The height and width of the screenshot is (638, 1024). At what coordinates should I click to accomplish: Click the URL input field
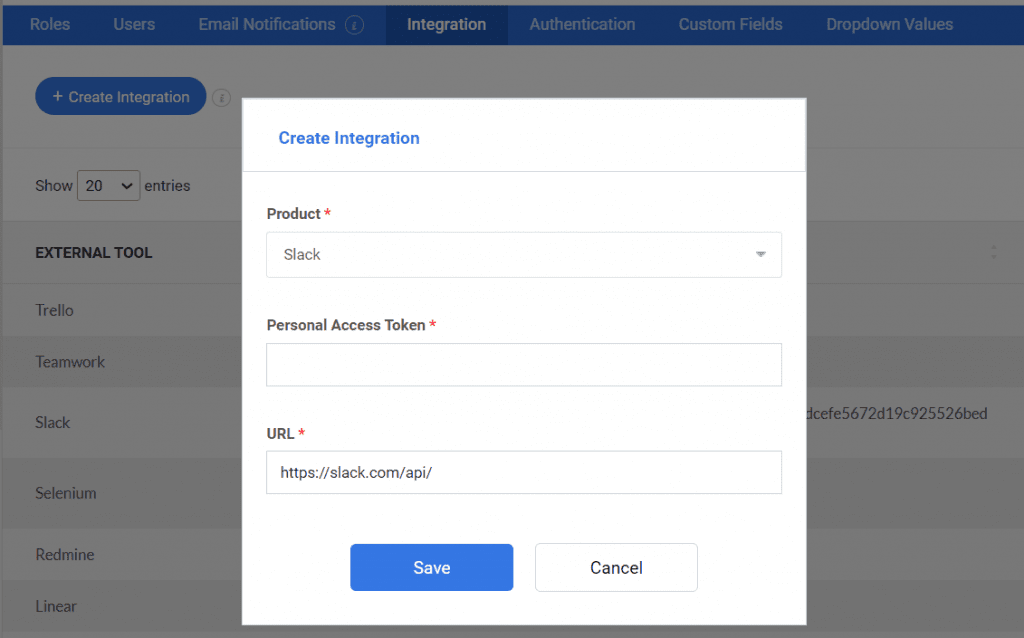click(524, 472)
